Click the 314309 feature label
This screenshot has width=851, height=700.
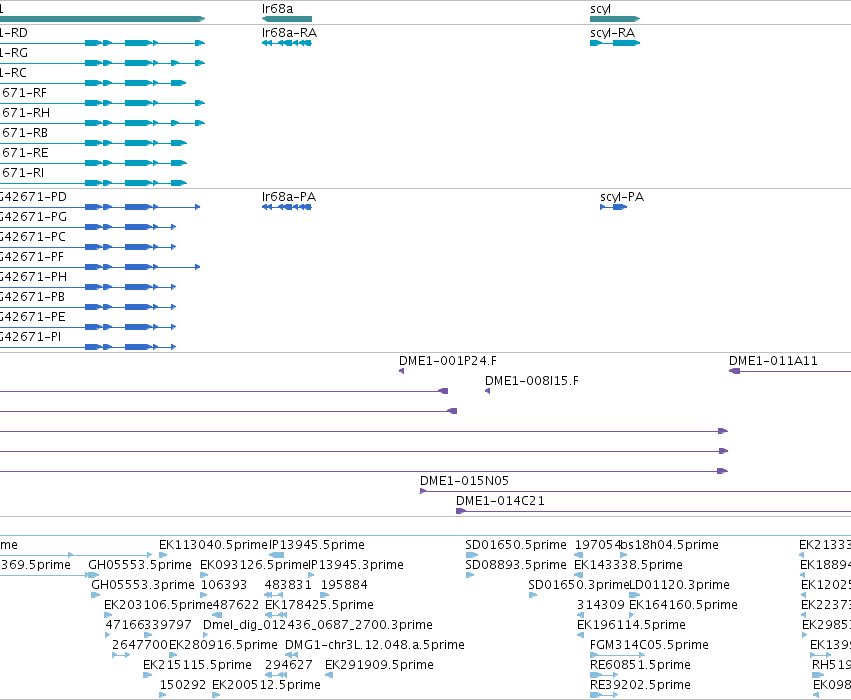601,605
